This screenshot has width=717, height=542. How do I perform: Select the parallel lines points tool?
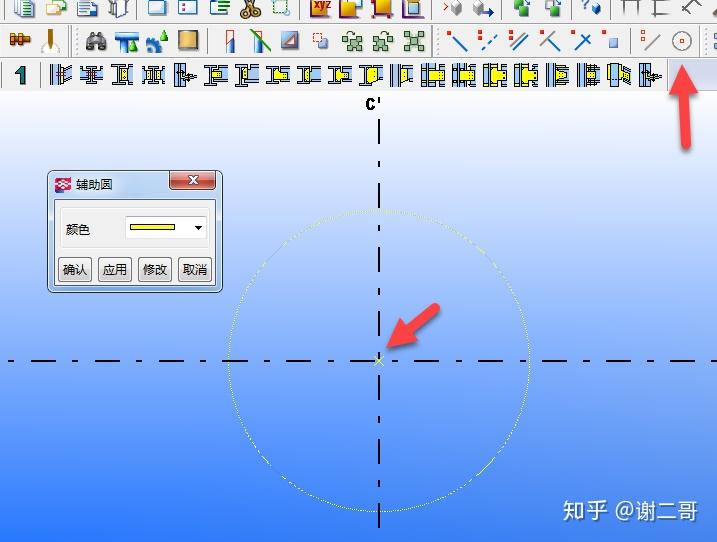518,41
